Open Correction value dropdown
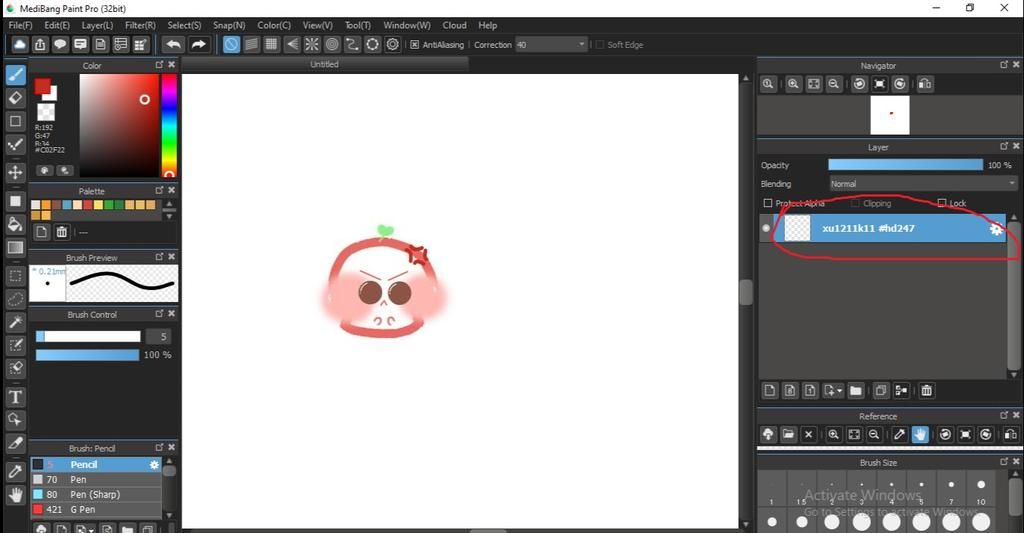The image size is (1024, 533). tap(581, 44)
